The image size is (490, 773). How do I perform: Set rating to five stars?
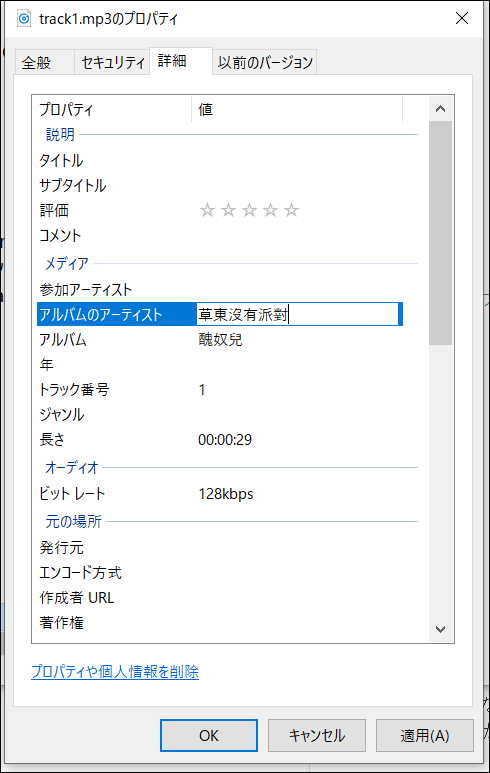(x=291, y=211)
